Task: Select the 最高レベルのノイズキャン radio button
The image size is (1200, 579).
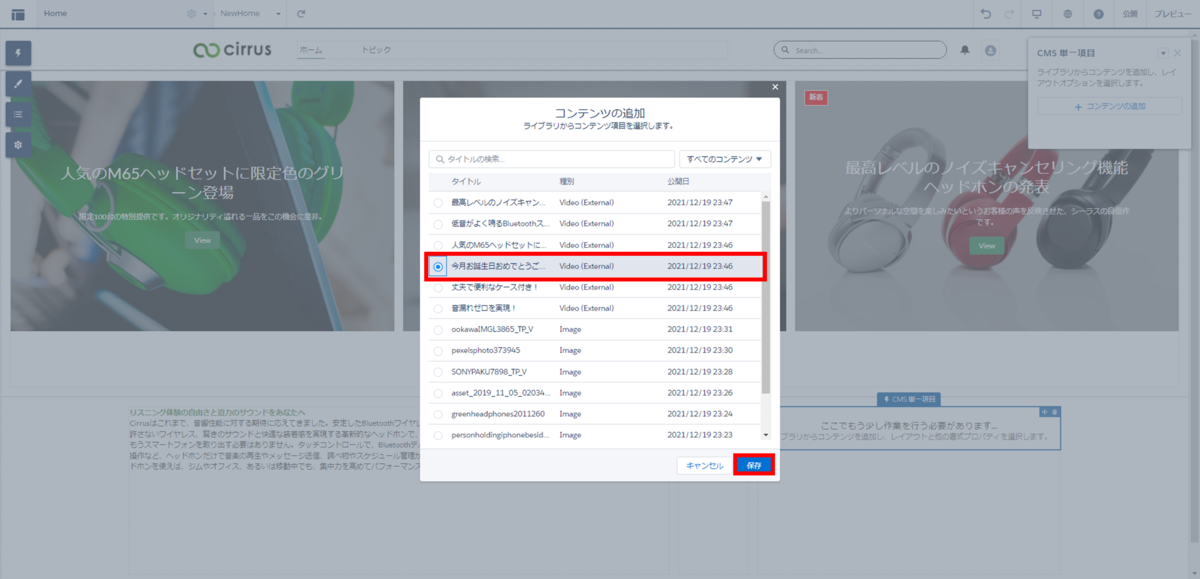Action: click(x=438, y=203)
